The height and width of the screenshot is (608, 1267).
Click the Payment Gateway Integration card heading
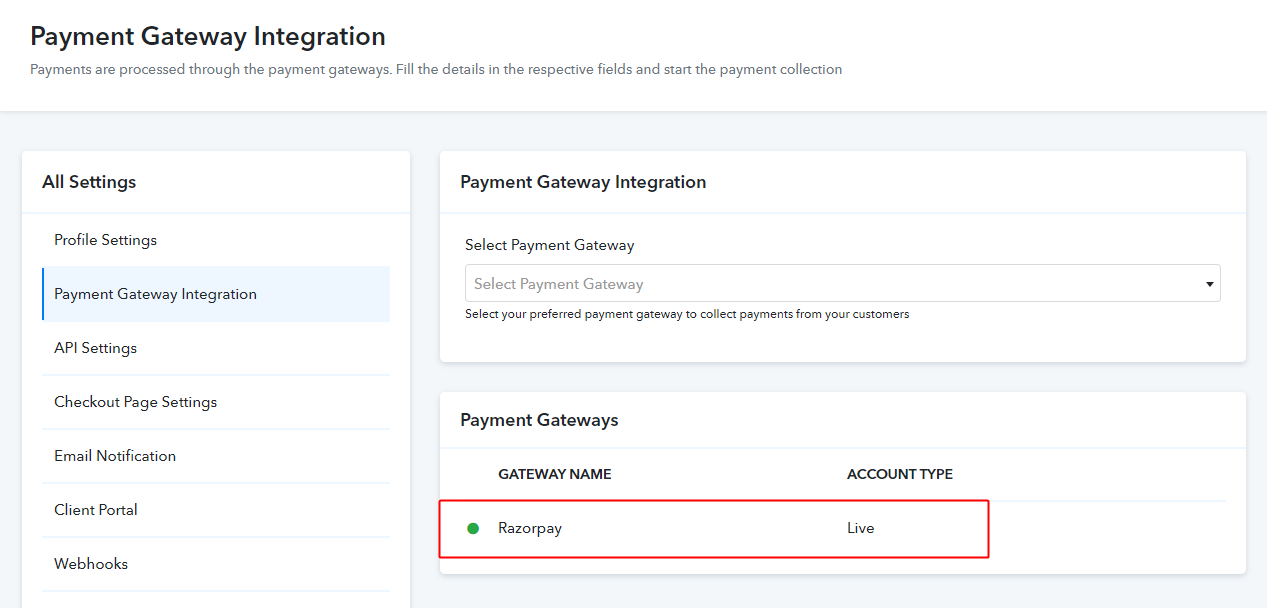[x=583, y=182]
